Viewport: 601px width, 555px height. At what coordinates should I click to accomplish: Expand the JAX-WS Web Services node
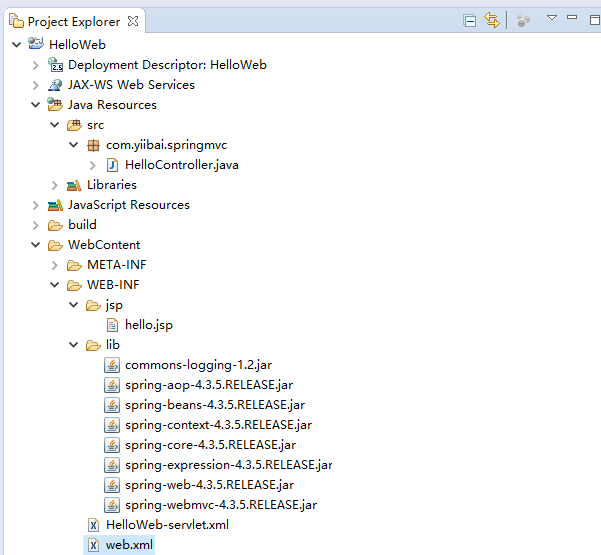[x=36, y=85]
